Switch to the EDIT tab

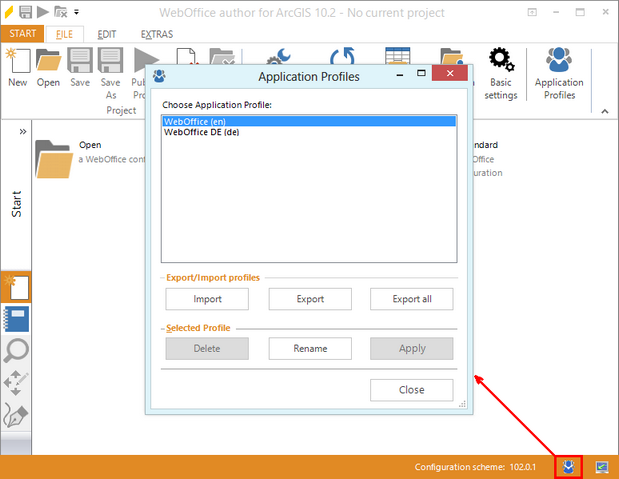(x=107, y=34)
